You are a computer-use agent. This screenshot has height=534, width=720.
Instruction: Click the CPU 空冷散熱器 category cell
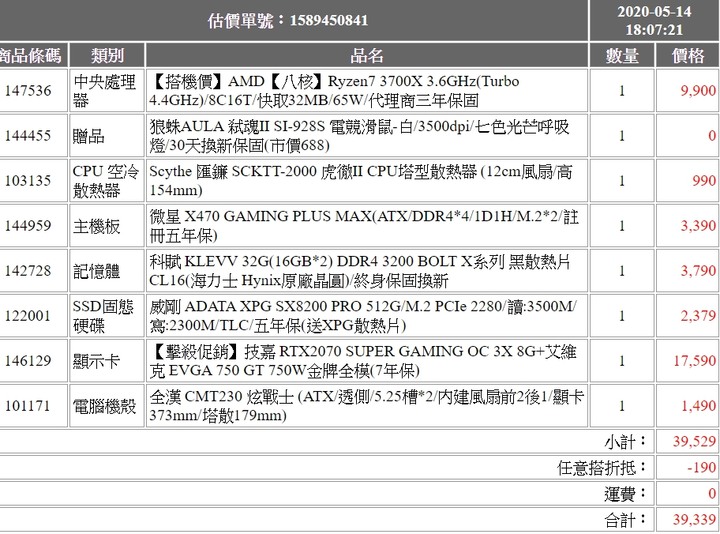(106, 180)
